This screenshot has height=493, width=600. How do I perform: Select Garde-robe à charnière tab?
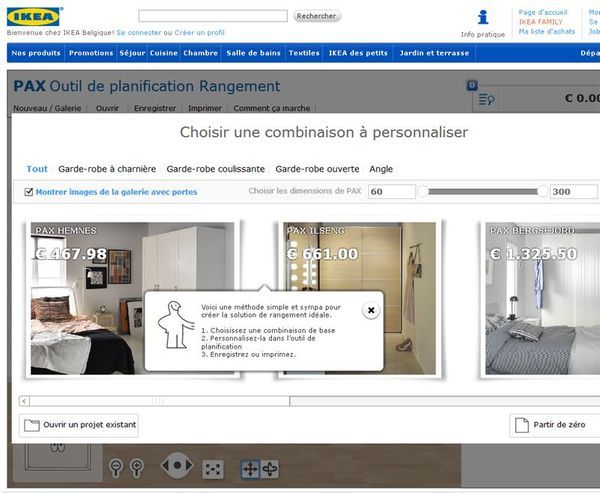click(x=107, y=169)
